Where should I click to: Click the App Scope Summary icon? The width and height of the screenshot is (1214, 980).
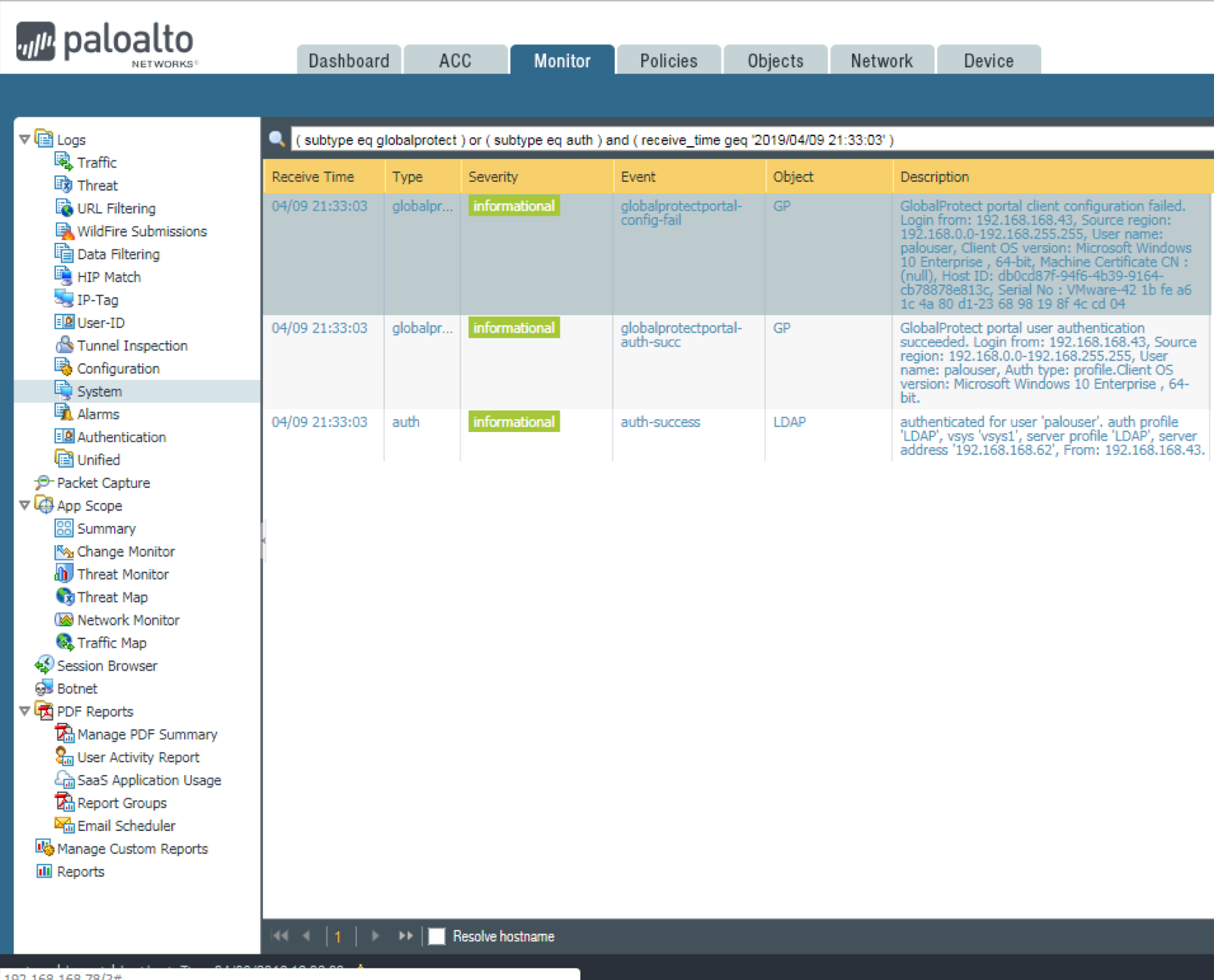(x=64, y=528)
